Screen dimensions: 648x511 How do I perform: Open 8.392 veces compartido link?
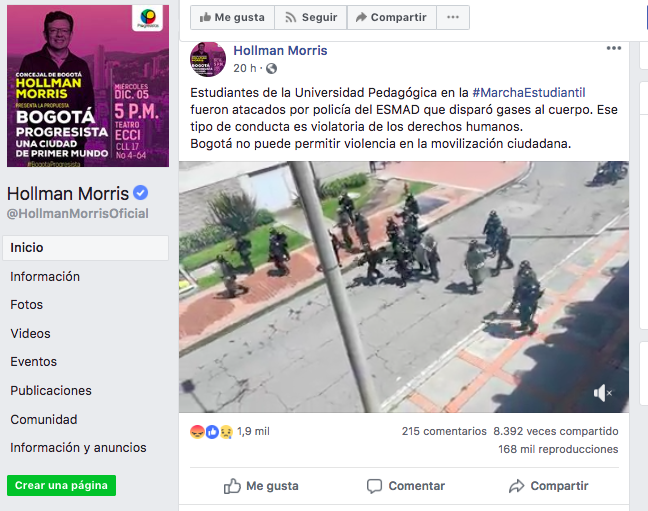pos(556,431)
